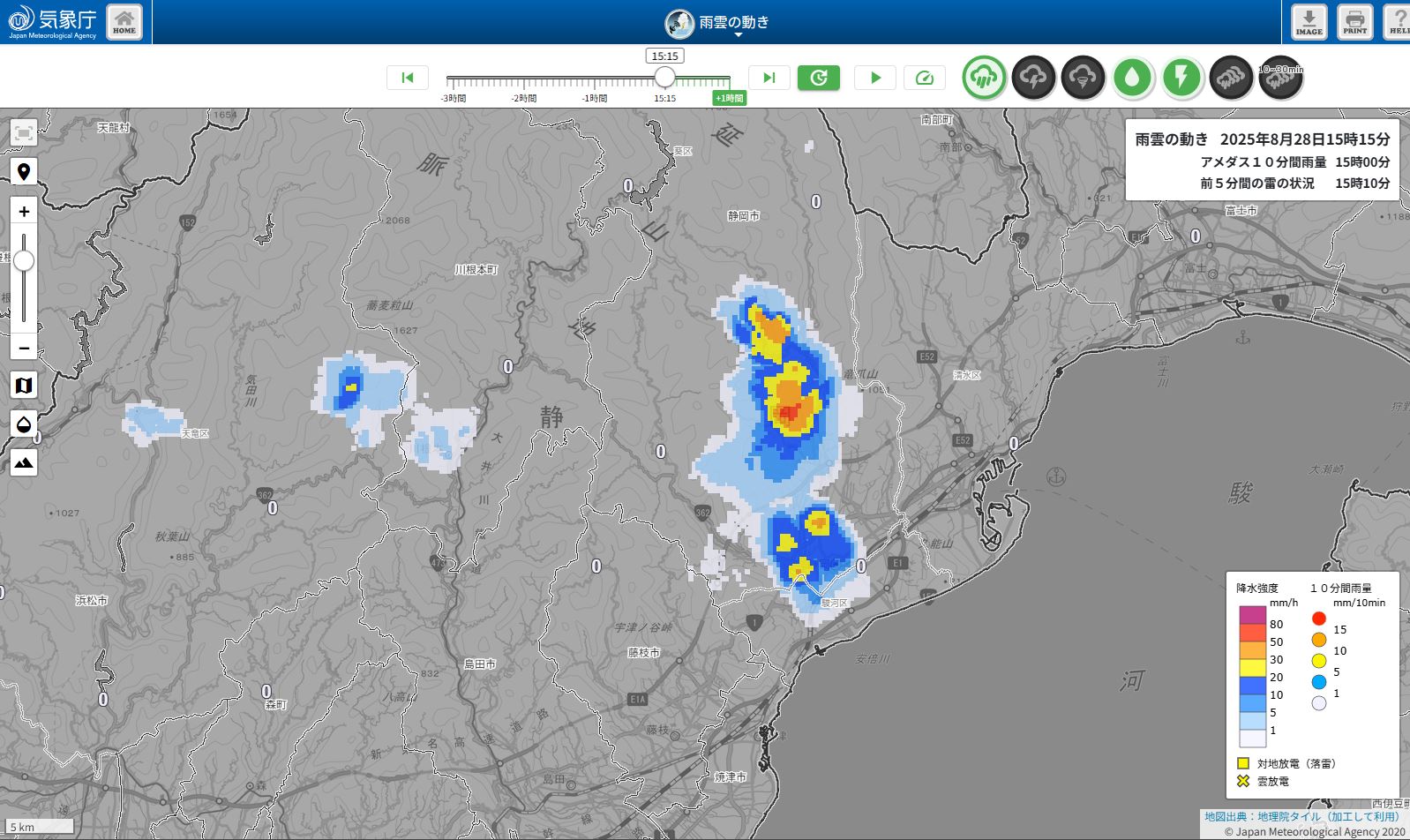1410x840 pixels.
Task: Select the +1時間 forecast label
Action: pos(730,98)
